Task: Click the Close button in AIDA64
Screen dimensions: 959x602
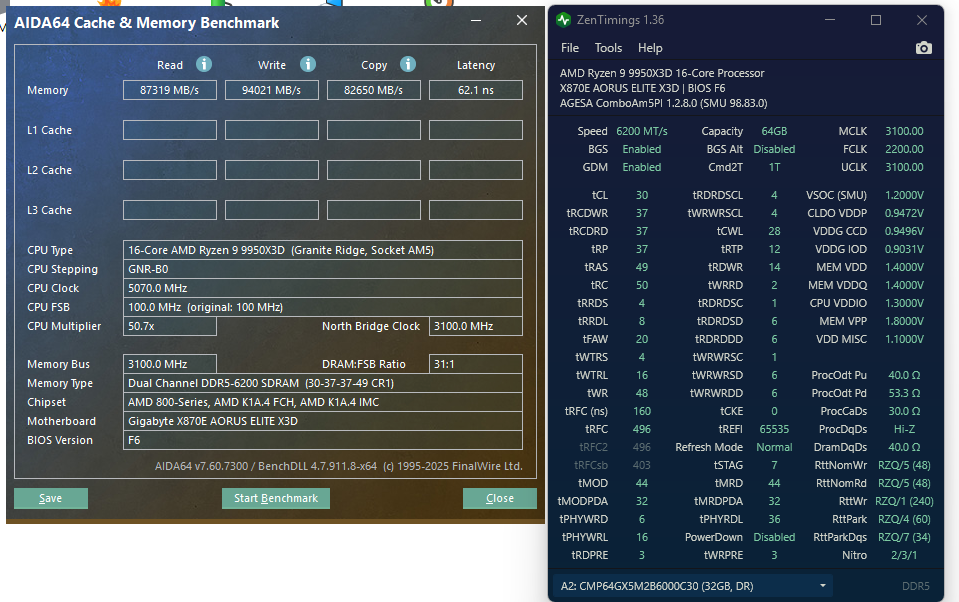Action: (x=499, y=498)
